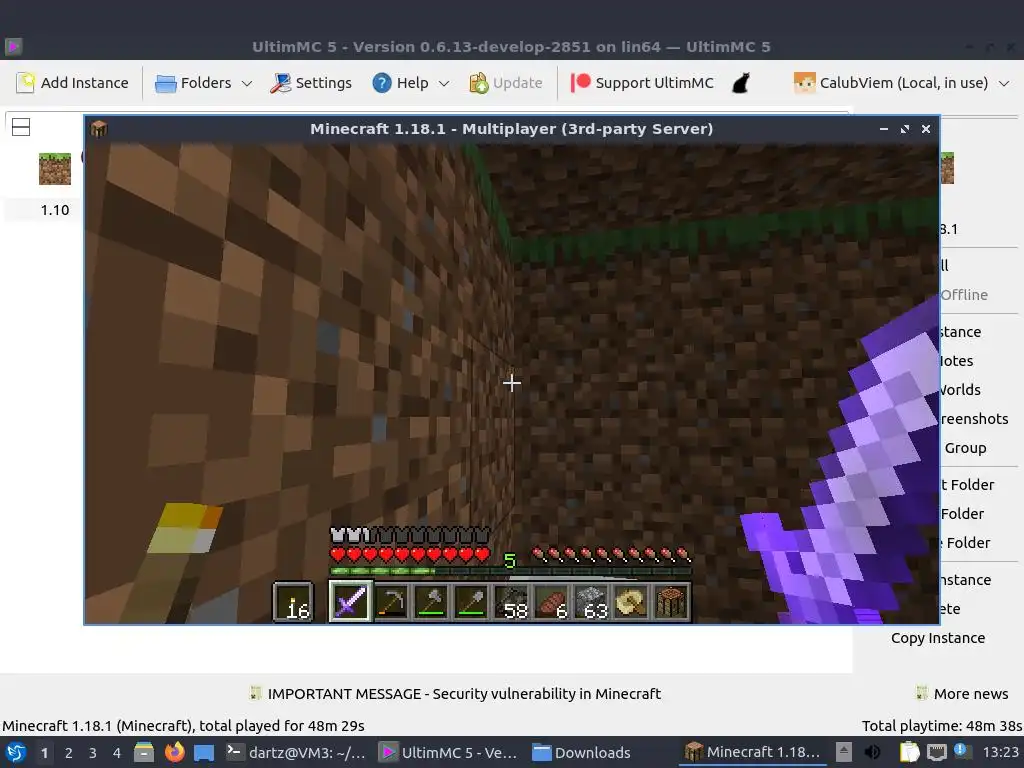Image resolution: width=1024 pixels, height=768 pixels.
Task: Switch to workspace 3
Action: pos(93,753)
